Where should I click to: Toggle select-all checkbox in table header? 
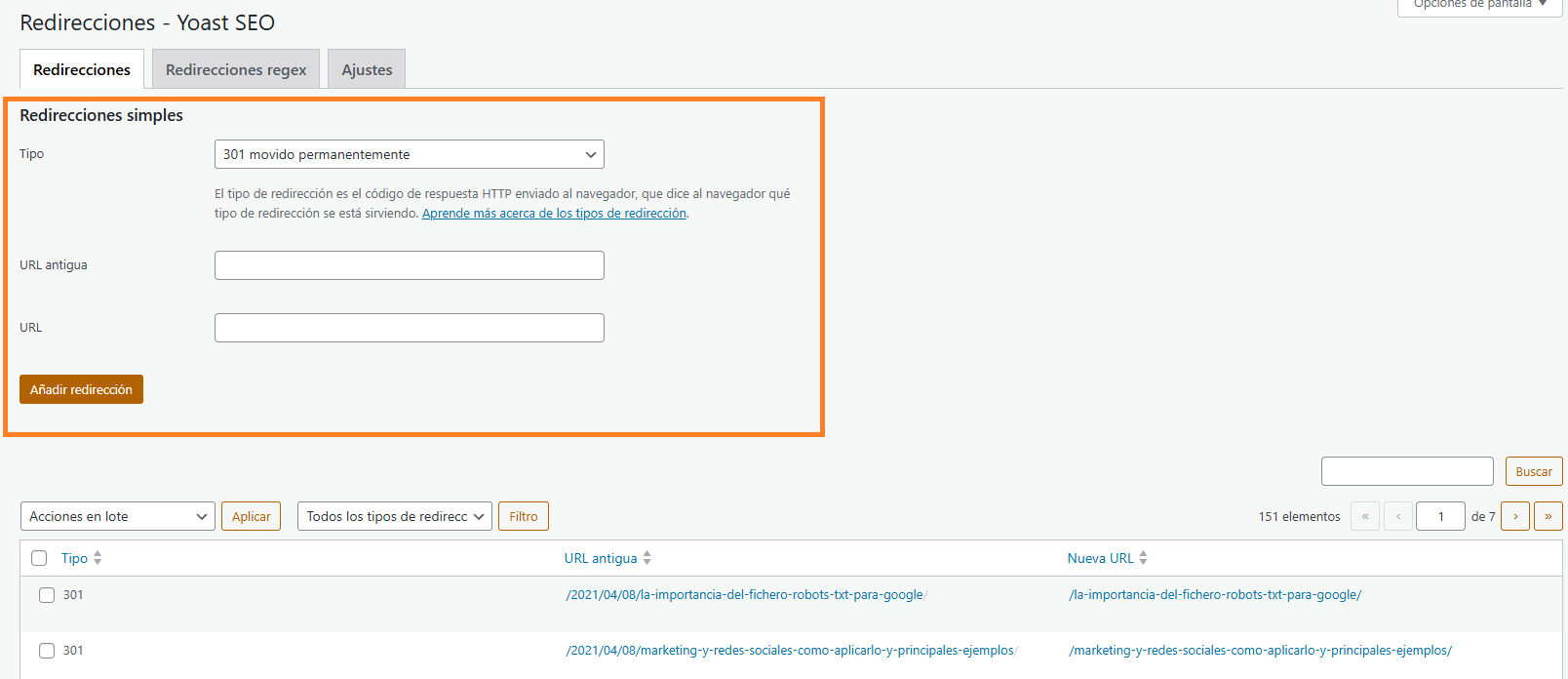point(39,558)
